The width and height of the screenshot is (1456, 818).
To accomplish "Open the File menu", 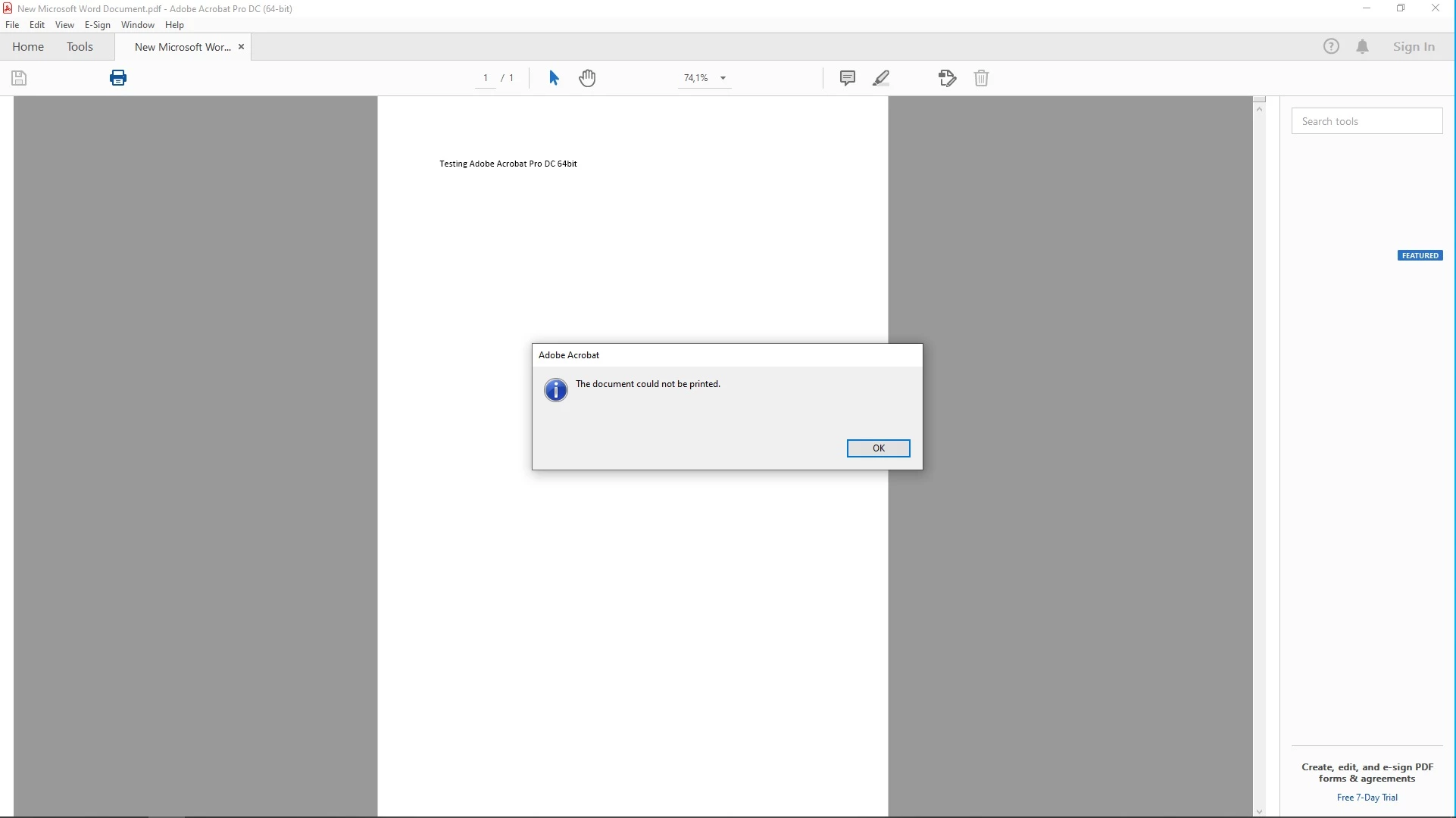I will (12, 25).
